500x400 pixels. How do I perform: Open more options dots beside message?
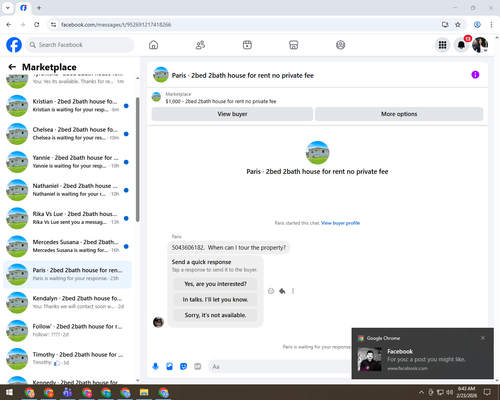[293, 291]
